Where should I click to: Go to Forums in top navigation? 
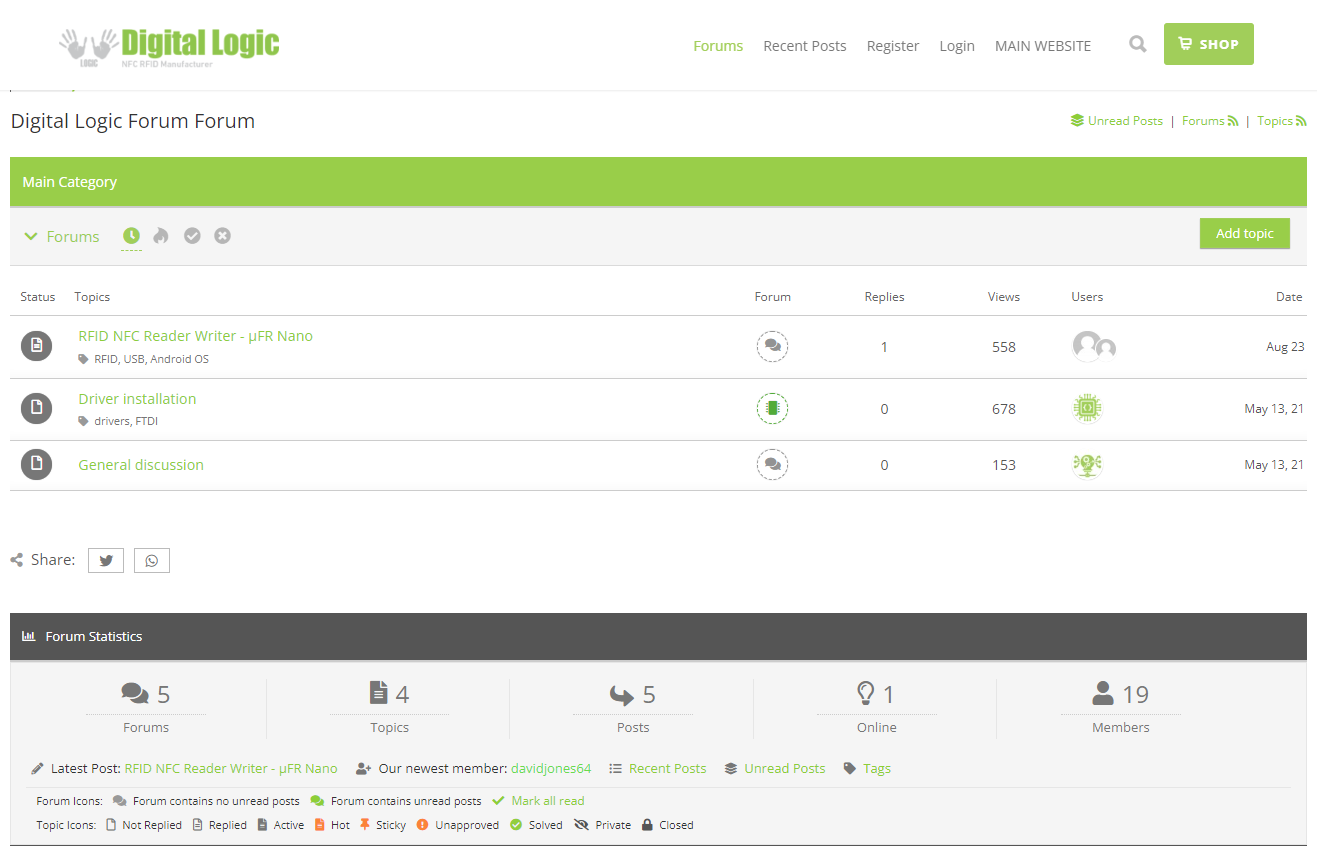[718, 46]
